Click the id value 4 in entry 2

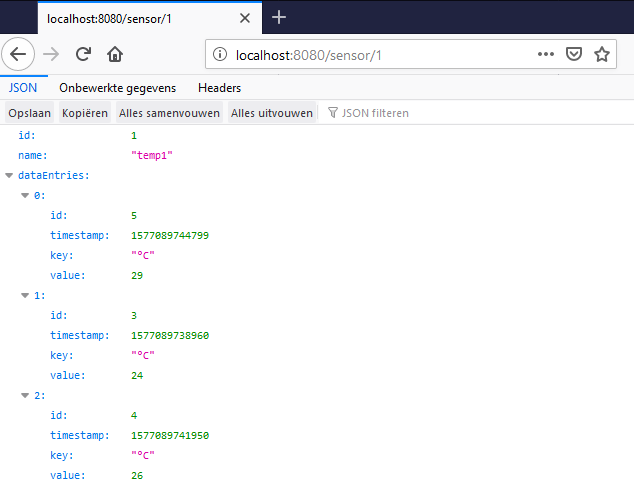point(134,415)
